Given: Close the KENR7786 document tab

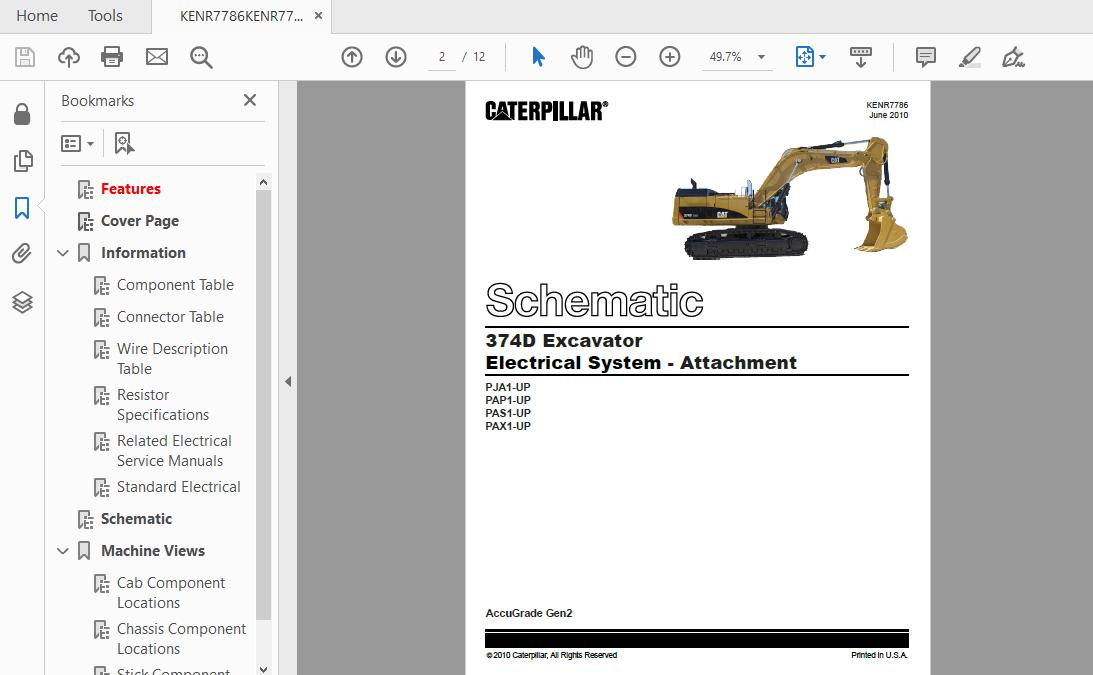Looking at the screenshot, I should click(x=319, y=16).
